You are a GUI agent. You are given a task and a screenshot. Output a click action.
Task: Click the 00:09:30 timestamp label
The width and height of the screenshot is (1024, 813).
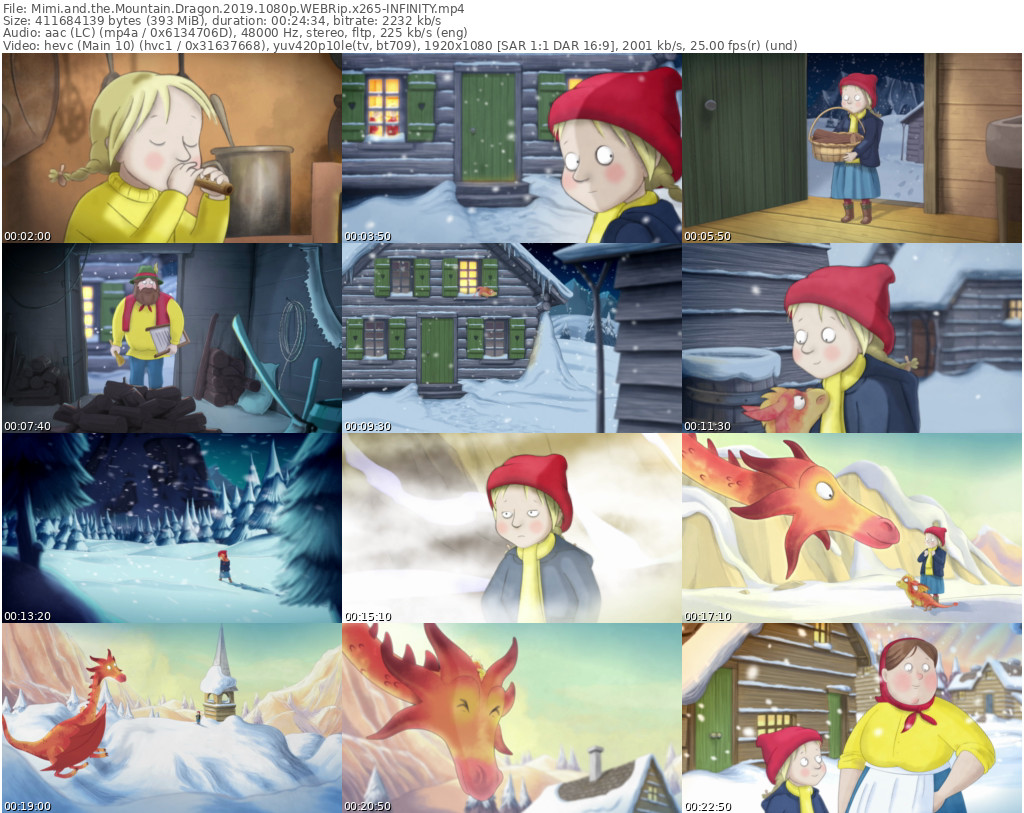click(367, 427)
